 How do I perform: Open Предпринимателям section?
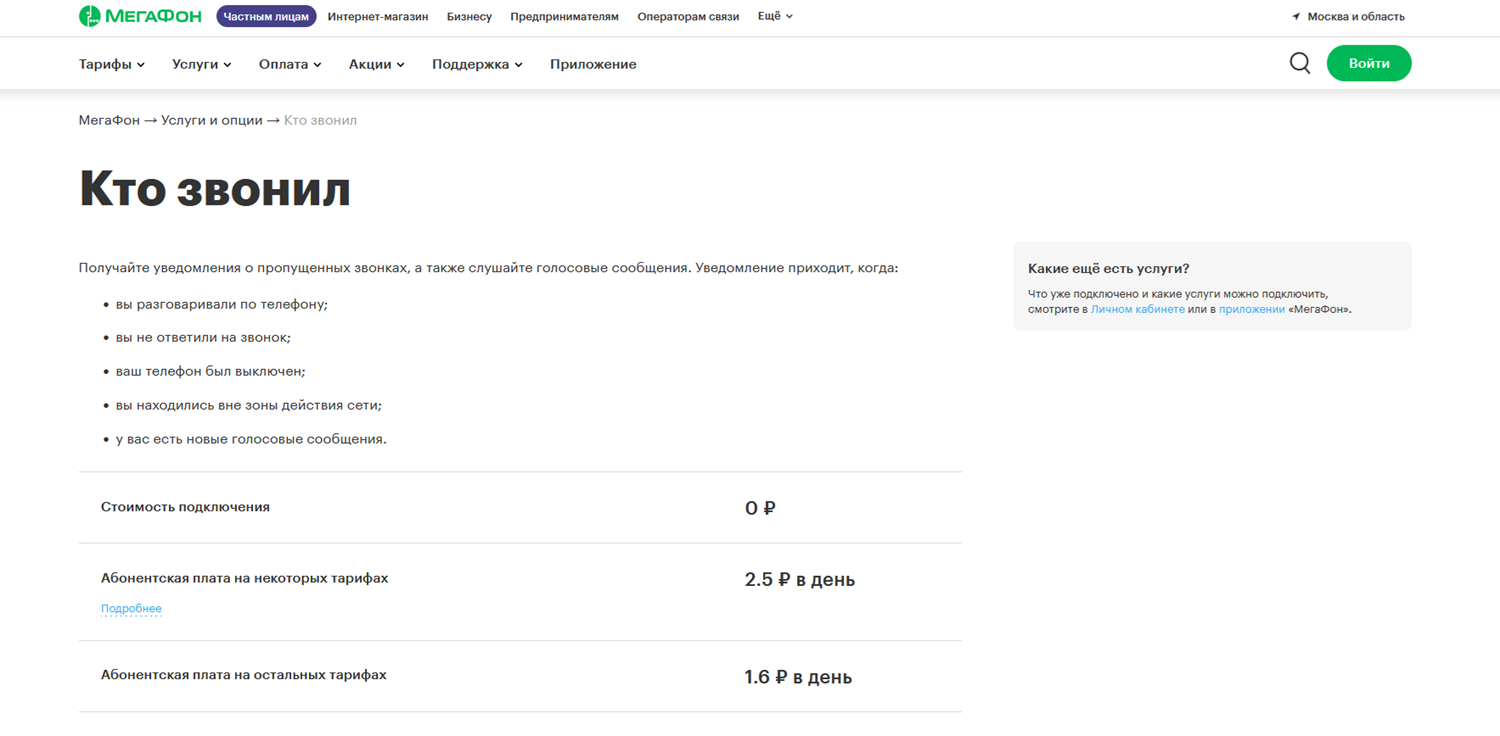(564, 17)
